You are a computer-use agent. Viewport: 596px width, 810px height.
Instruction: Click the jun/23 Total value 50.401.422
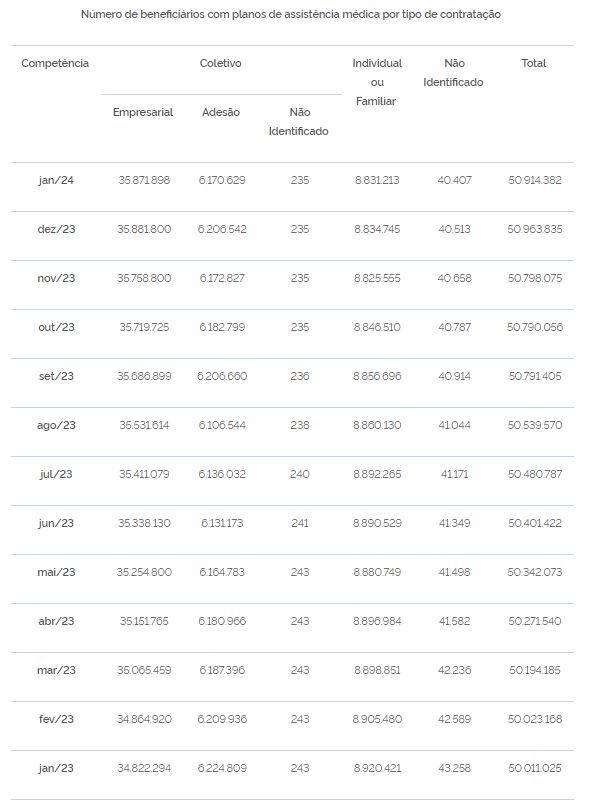coord(535,523)
